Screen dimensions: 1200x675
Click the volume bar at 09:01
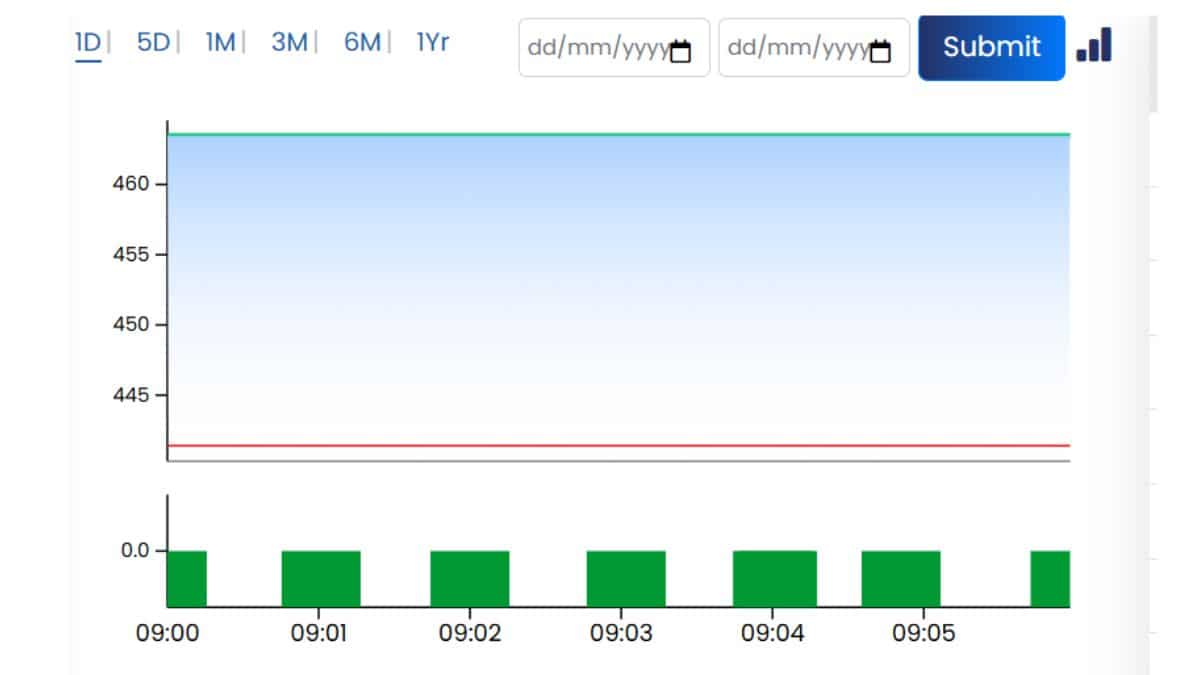tap(321, 578)
